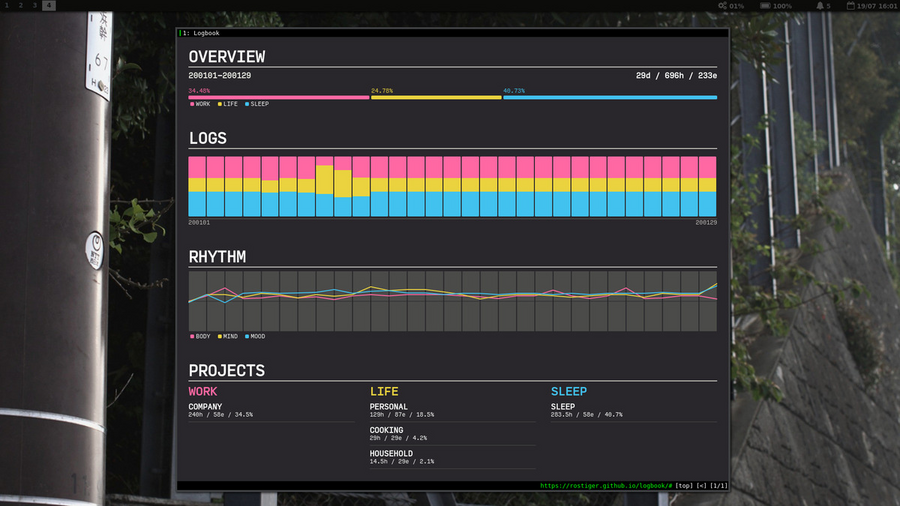Click the blue sleep segment of overview bar
Image resolution: width=900 pixels, height=506 pixels.
pos(610,98)
